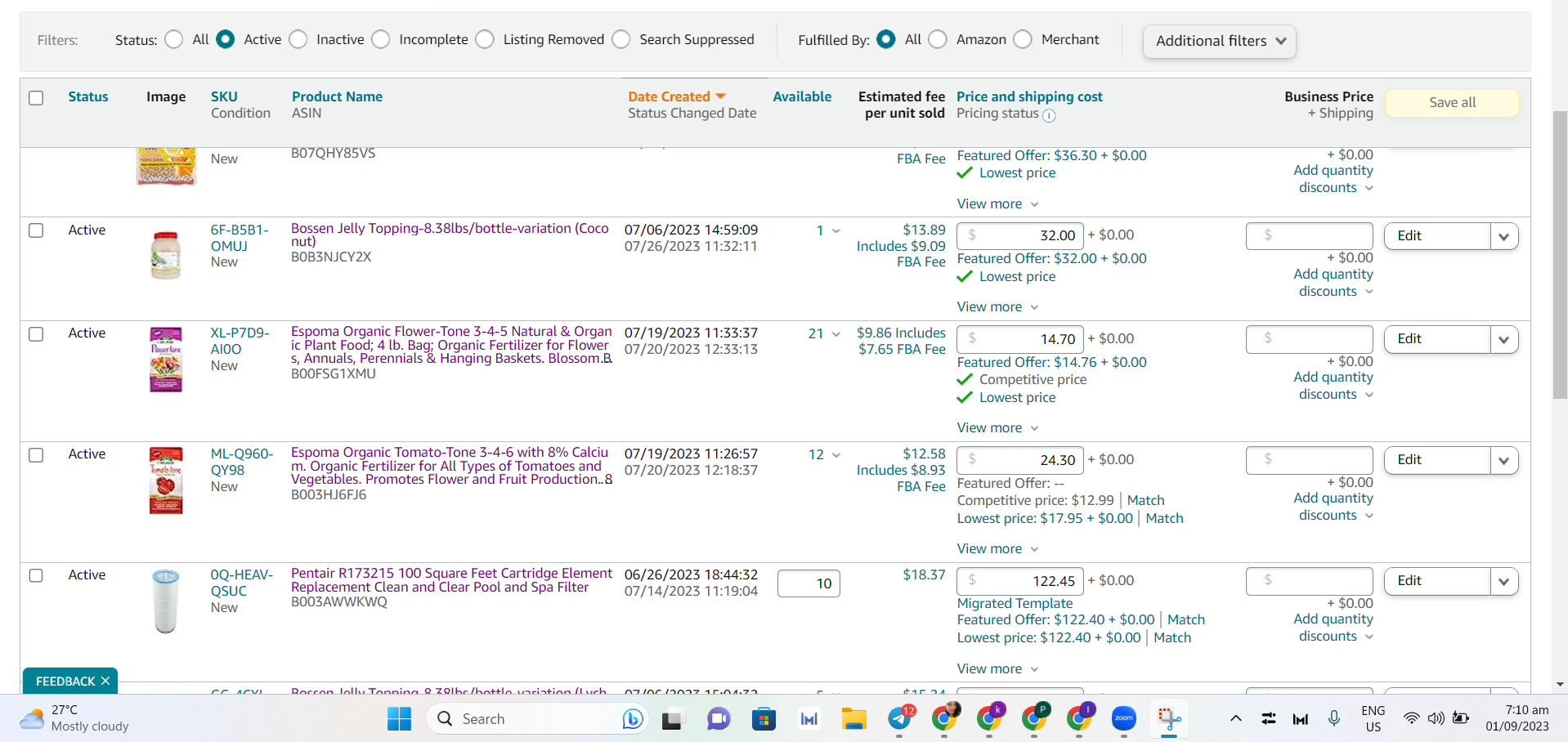Add quantity discounts for Espoma Flower-Tone
Image resolution: width=1568 pixels, height=742 pixels.
[1333, 386]
